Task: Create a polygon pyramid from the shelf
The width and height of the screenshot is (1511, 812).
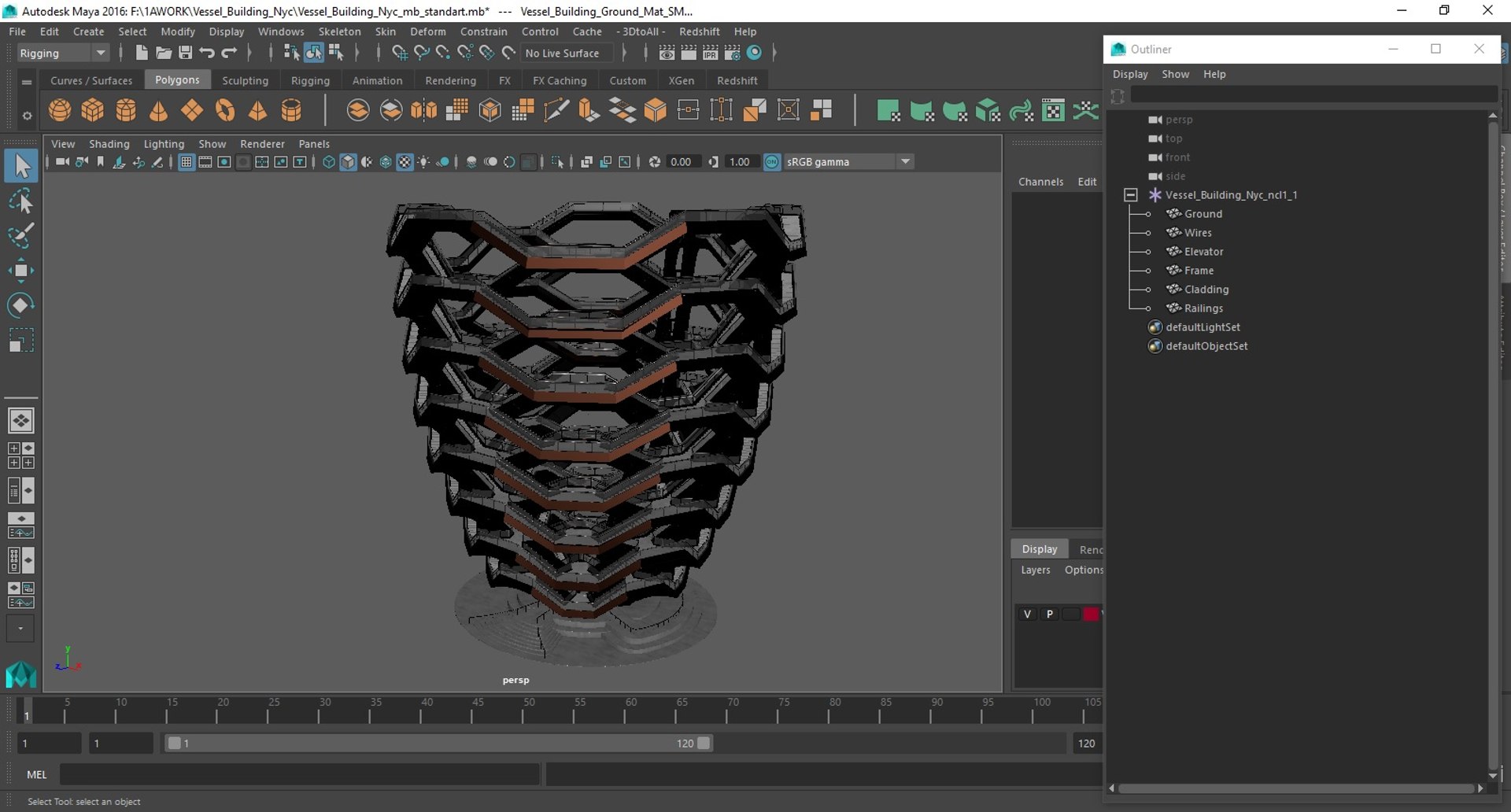Action: [x=258, y=110]
